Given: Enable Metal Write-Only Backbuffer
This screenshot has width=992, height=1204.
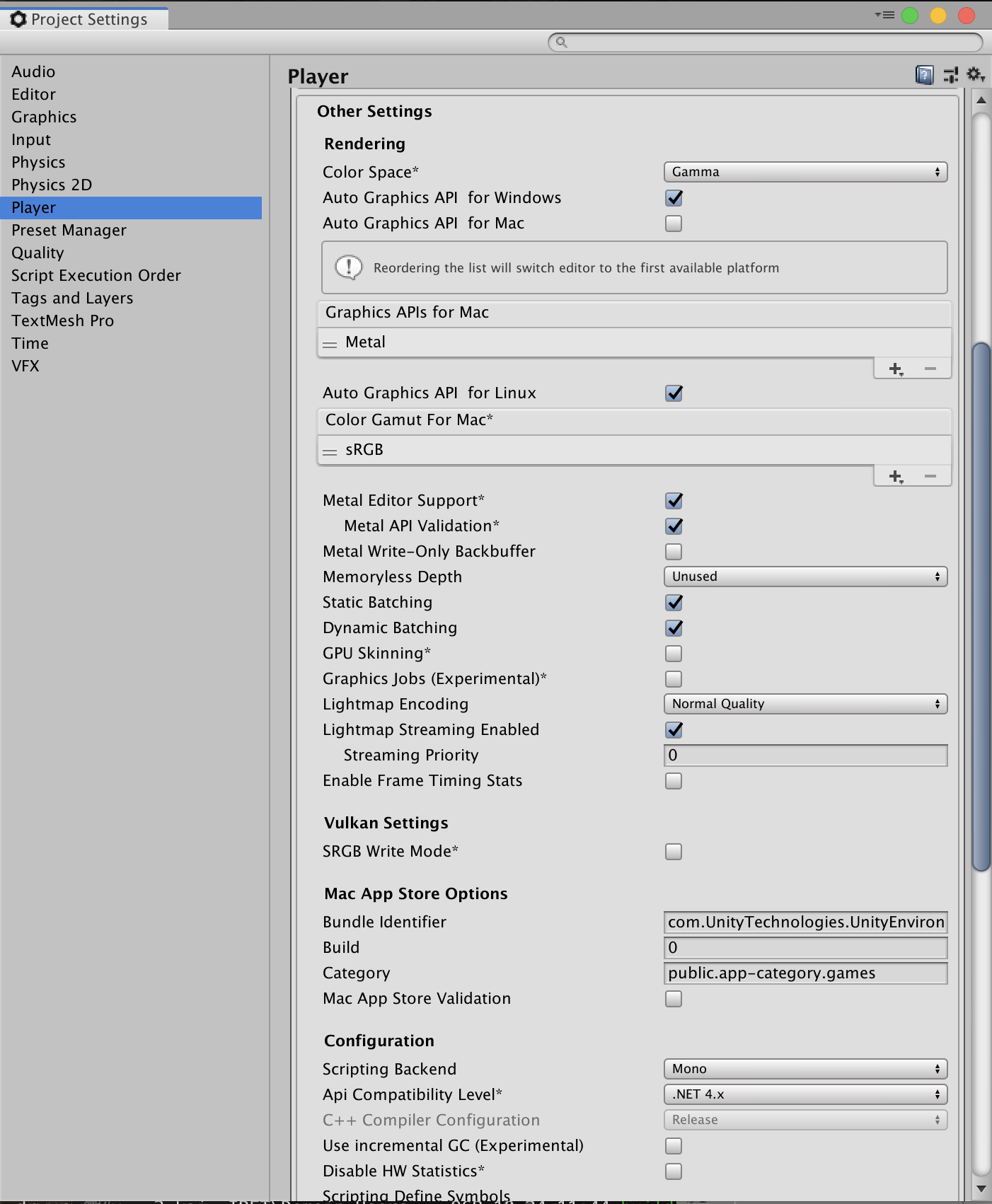Looking at the screenshot, I should click(674, 552).
